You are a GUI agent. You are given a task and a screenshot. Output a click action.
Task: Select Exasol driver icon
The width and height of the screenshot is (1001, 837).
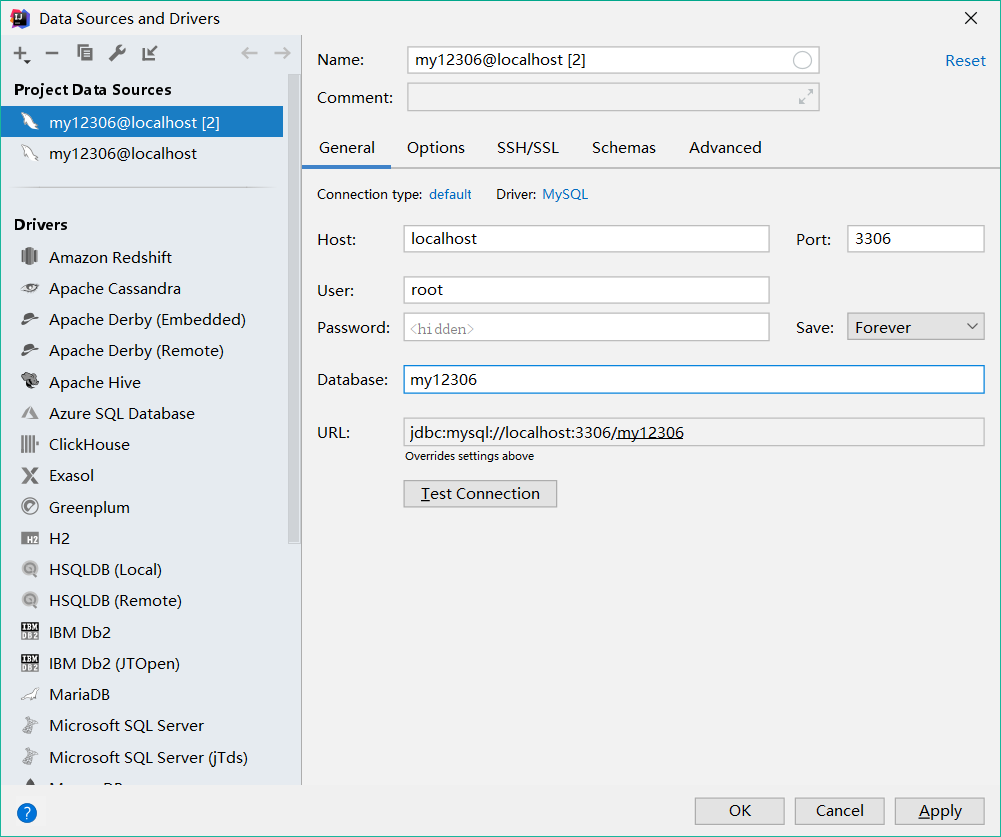[x=29, y=475]
